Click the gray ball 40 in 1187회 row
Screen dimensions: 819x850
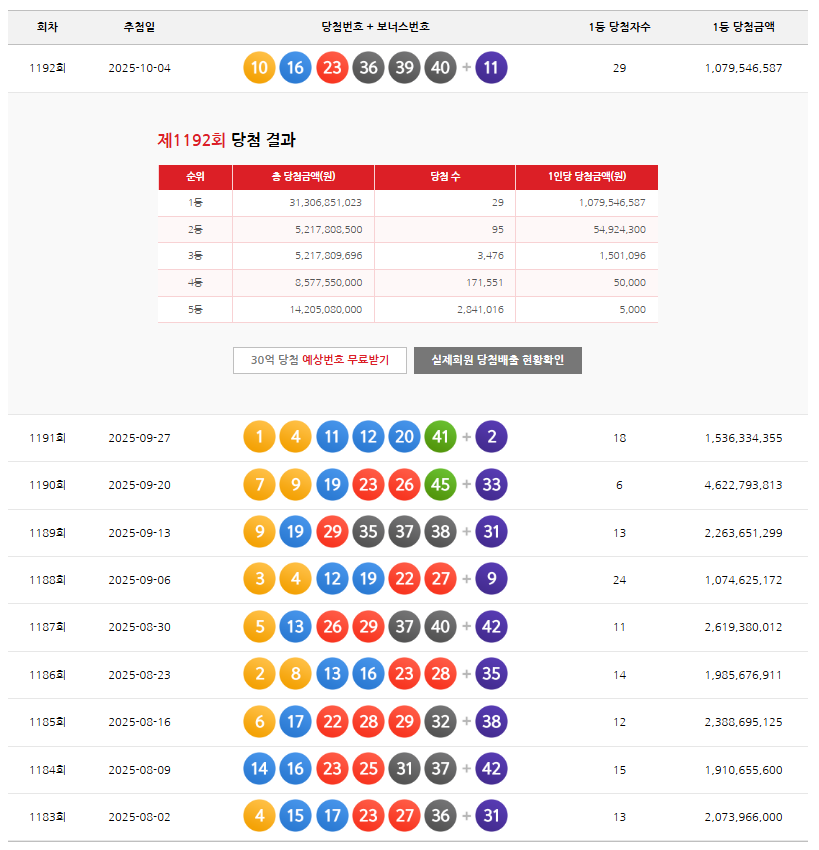pyautogui.click(x=441, y=627)
